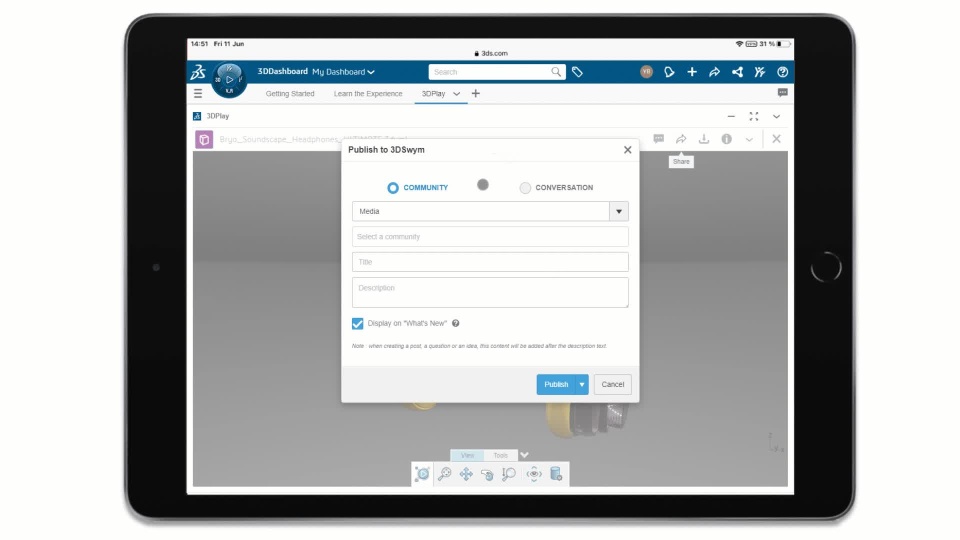
Task: Close the Publish to 3DSwym dialog
Action: (628, 150)
